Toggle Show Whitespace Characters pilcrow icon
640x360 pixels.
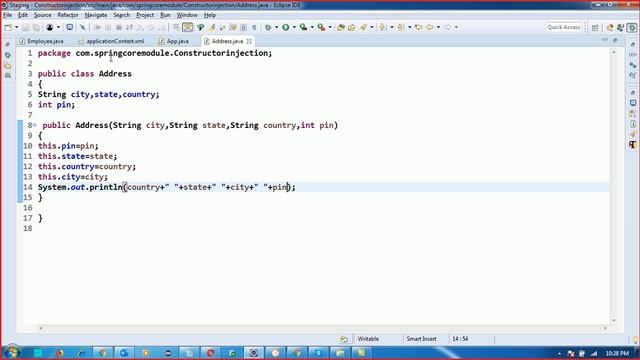[x=254, y=27]
